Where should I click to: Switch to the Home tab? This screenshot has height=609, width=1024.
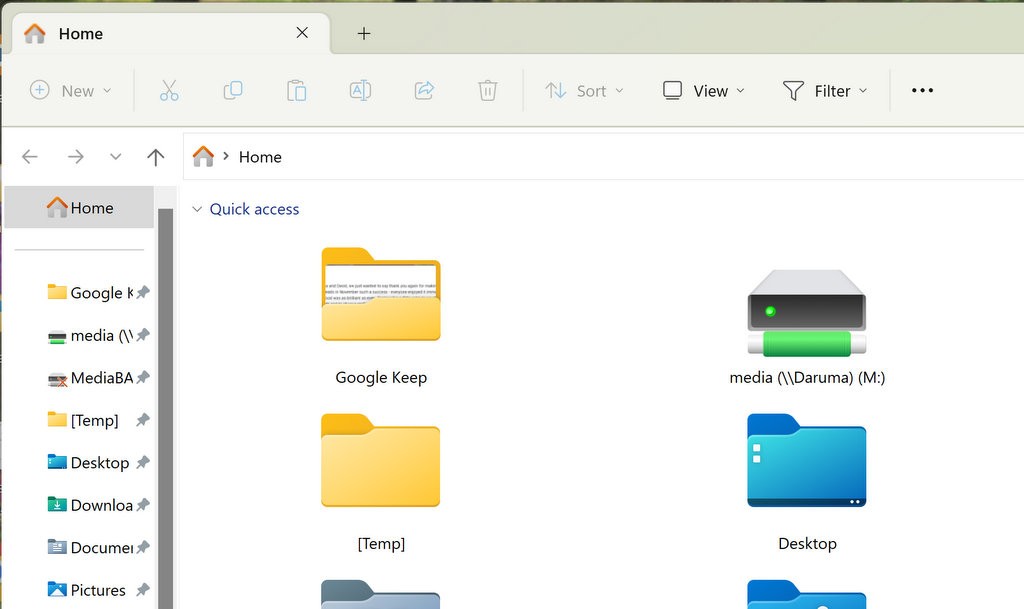(81, 33)
